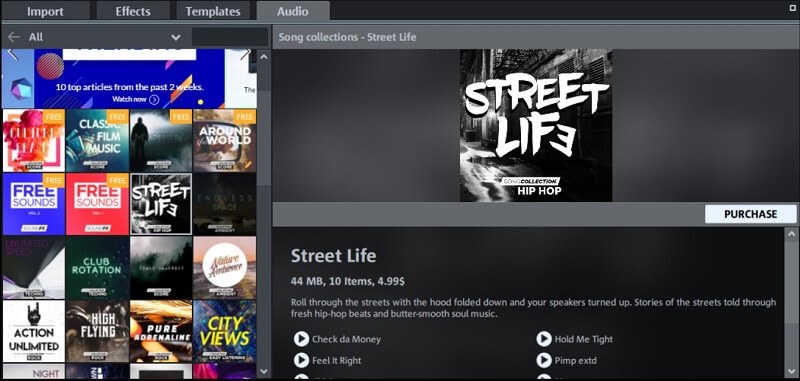Click the PURCHASE button
The width and height of the screenshot is (800, 381).
tap(751, 214)
